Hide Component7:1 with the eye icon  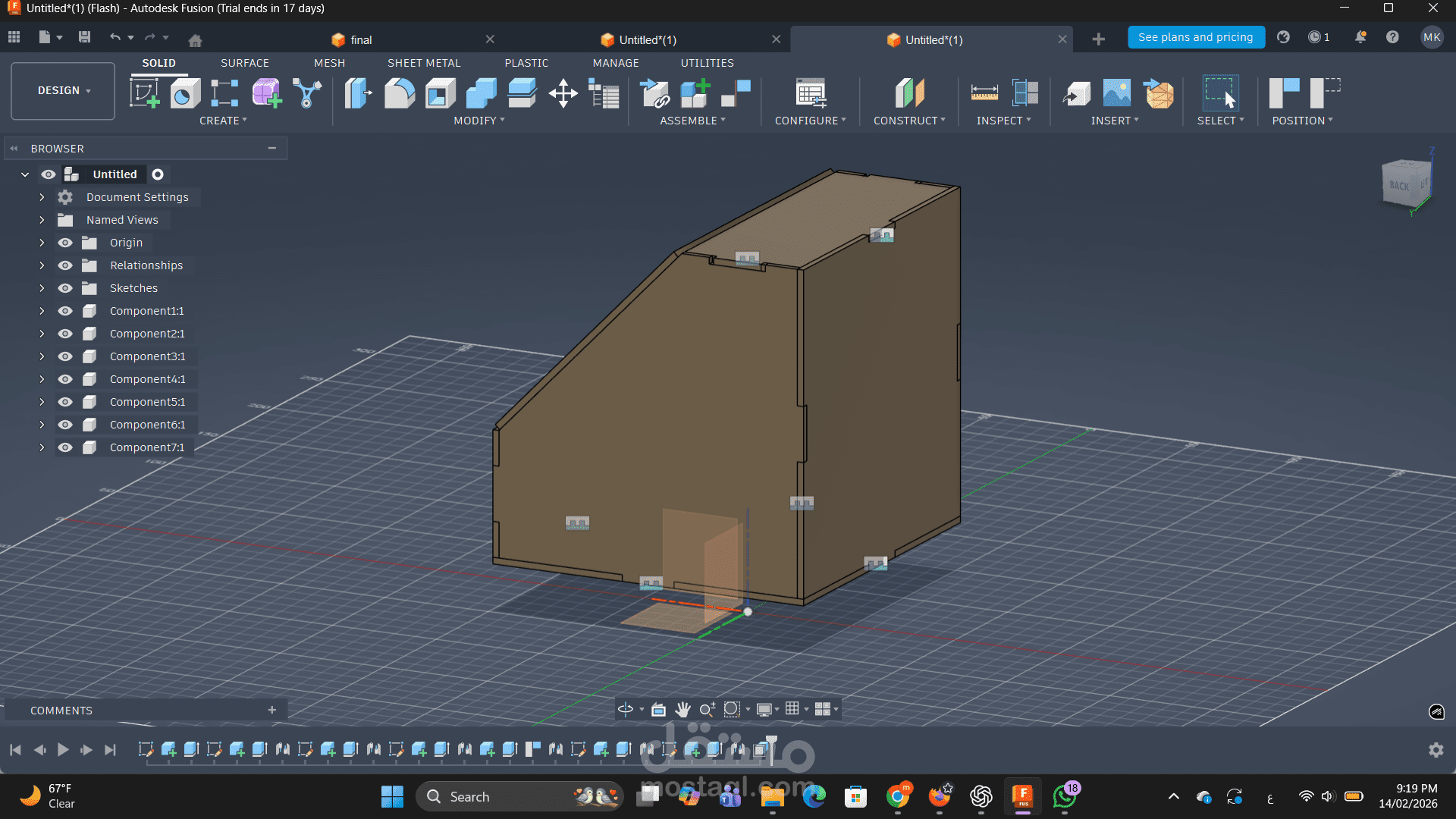(65, 447)
